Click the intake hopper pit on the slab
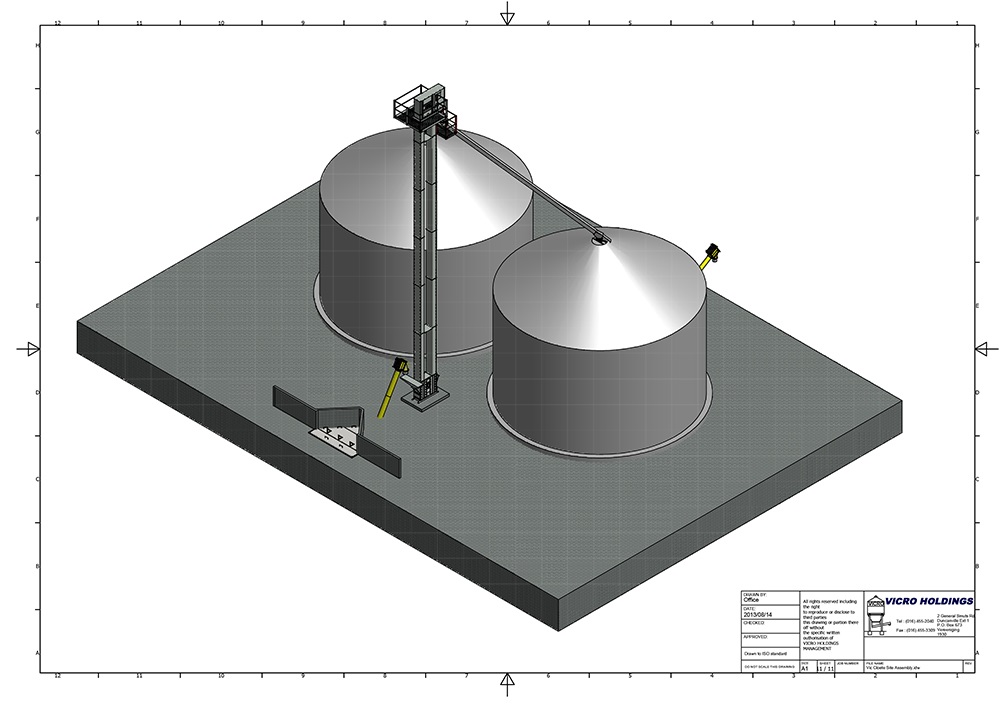Image resolution: width=1000 pixels, height=706 pixels. point(337,432)
